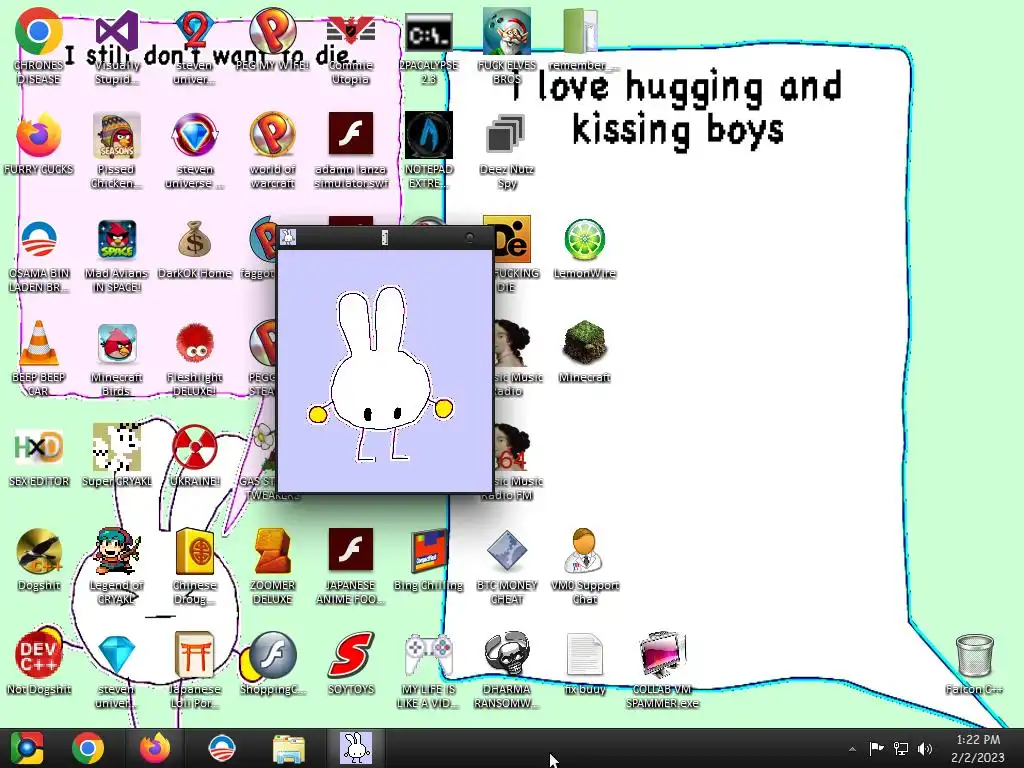Click the Start button on the taskbar

[27, 748]
